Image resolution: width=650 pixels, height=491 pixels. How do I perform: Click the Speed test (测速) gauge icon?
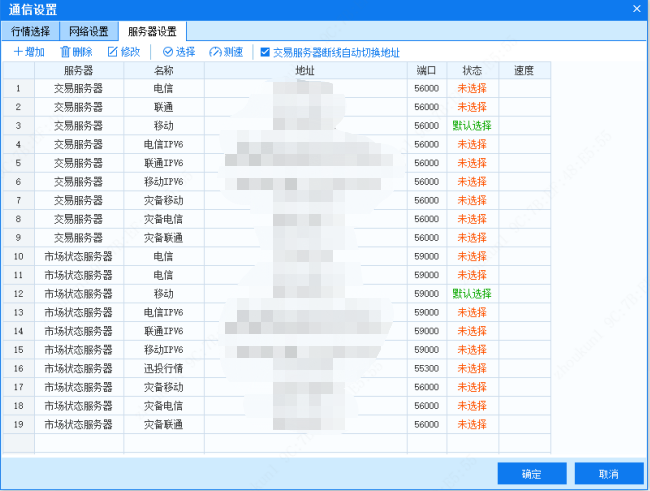(x=216, y=52)
